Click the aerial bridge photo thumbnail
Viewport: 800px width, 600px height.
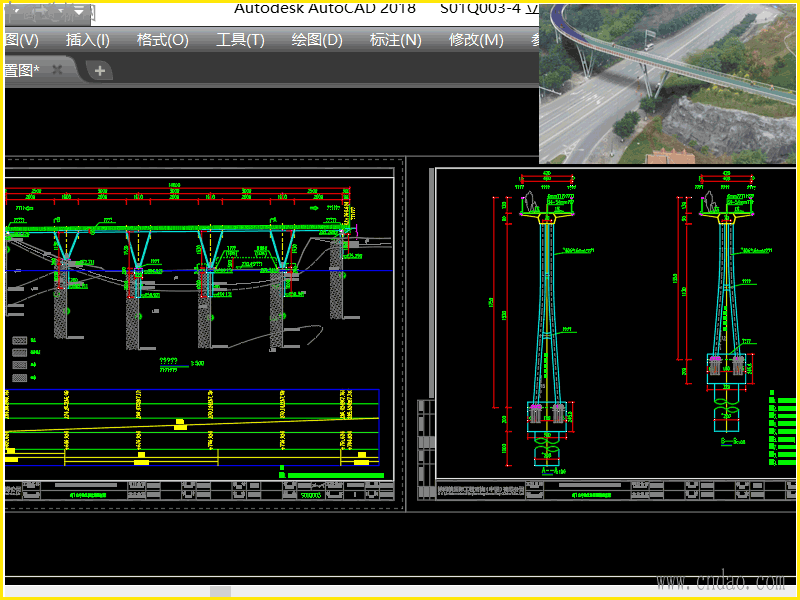(668, 82)
